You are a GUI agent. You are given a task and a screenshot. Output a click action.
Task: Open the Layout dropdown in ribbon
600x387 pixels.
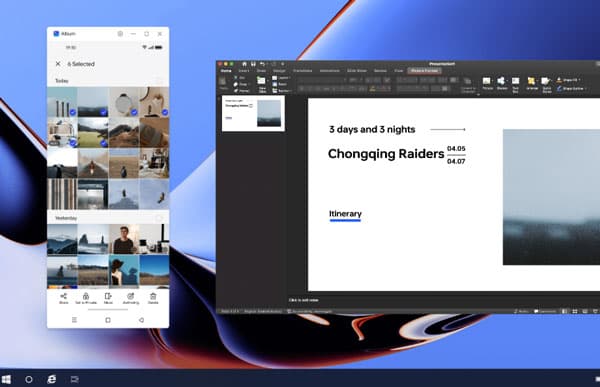pyautogui.click(x=281, y=78)
